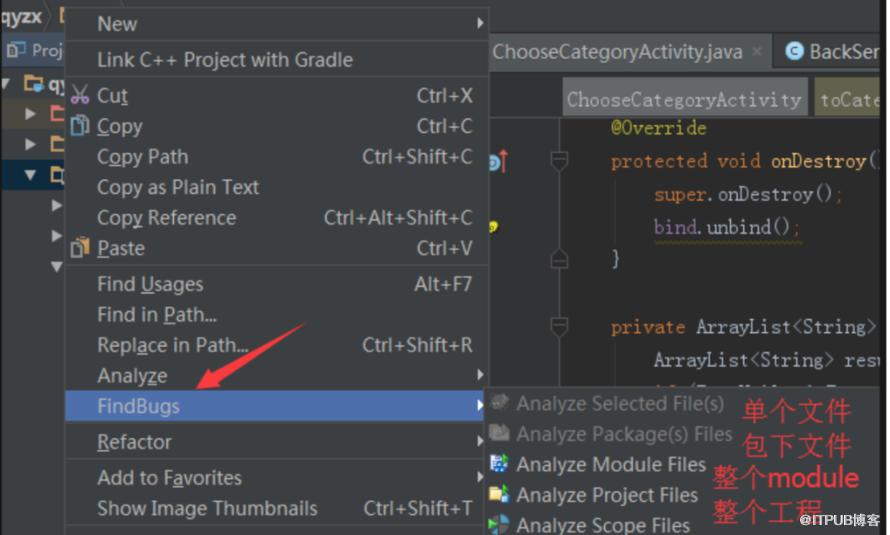Click Copy Path menu item
The image size is (890, 535).
pos(142,157)
